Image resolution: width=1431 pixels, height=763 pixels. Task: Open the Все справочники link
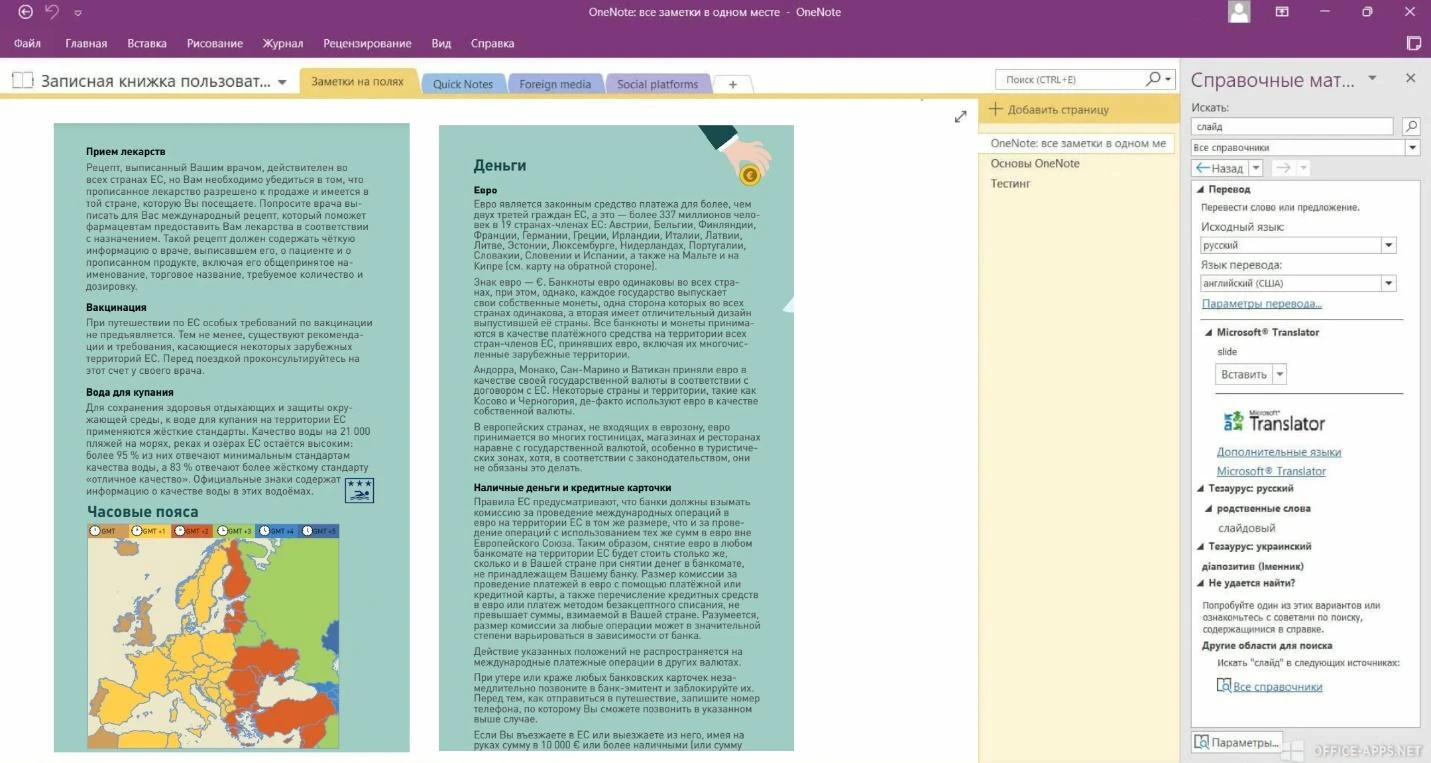click(1278, 687)
